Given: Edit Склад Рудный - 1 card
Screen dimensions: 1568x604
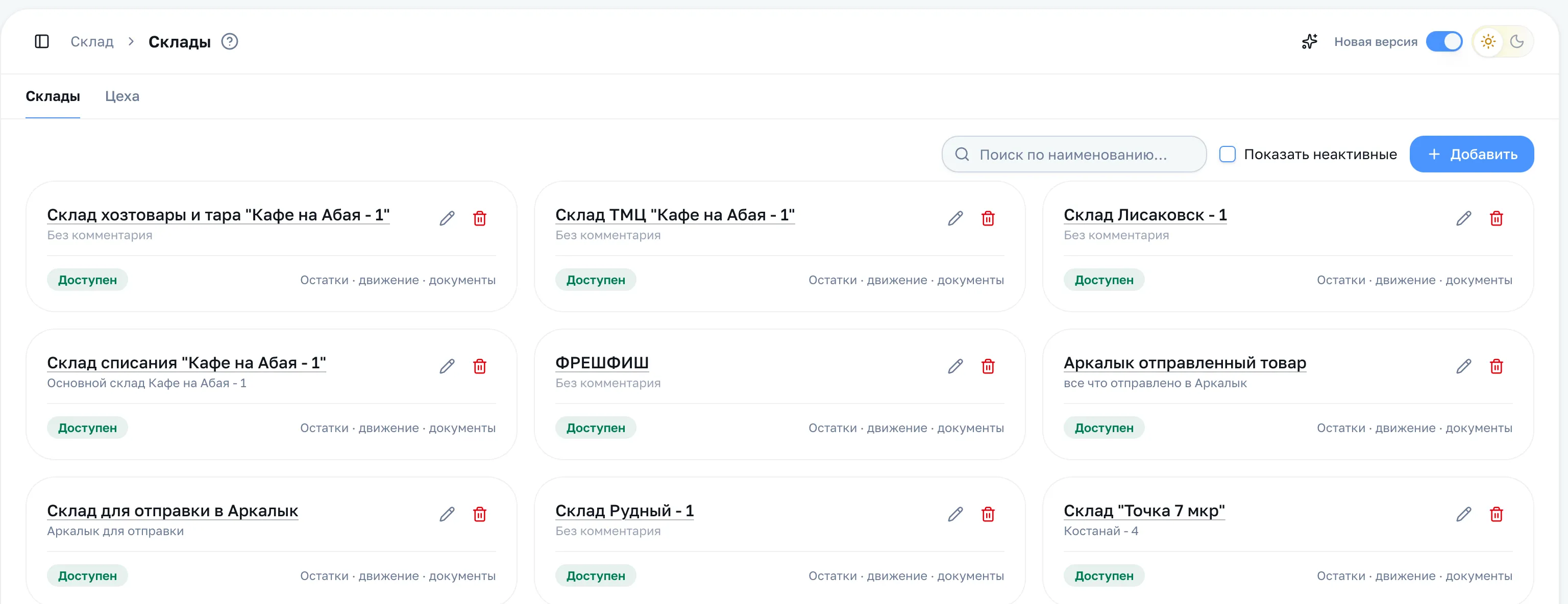Looking at the screenshot, I should coord(955,515).
